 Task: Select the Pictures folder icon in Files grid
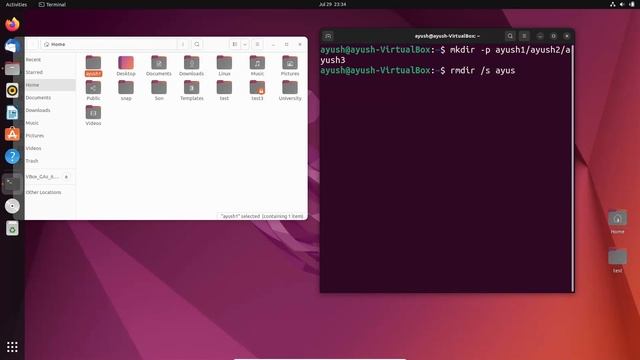(290, 66)
